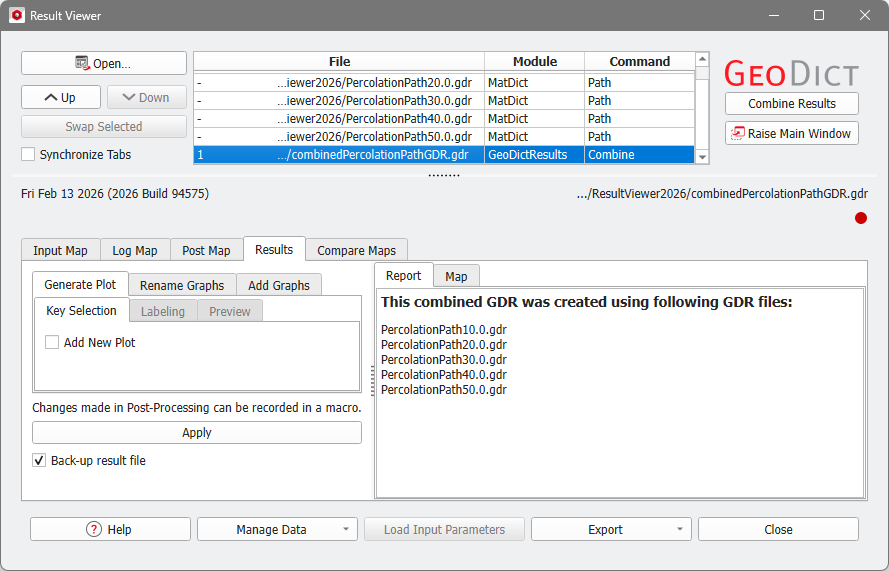Expand the Export dropdown arrow

click(680, 530)
